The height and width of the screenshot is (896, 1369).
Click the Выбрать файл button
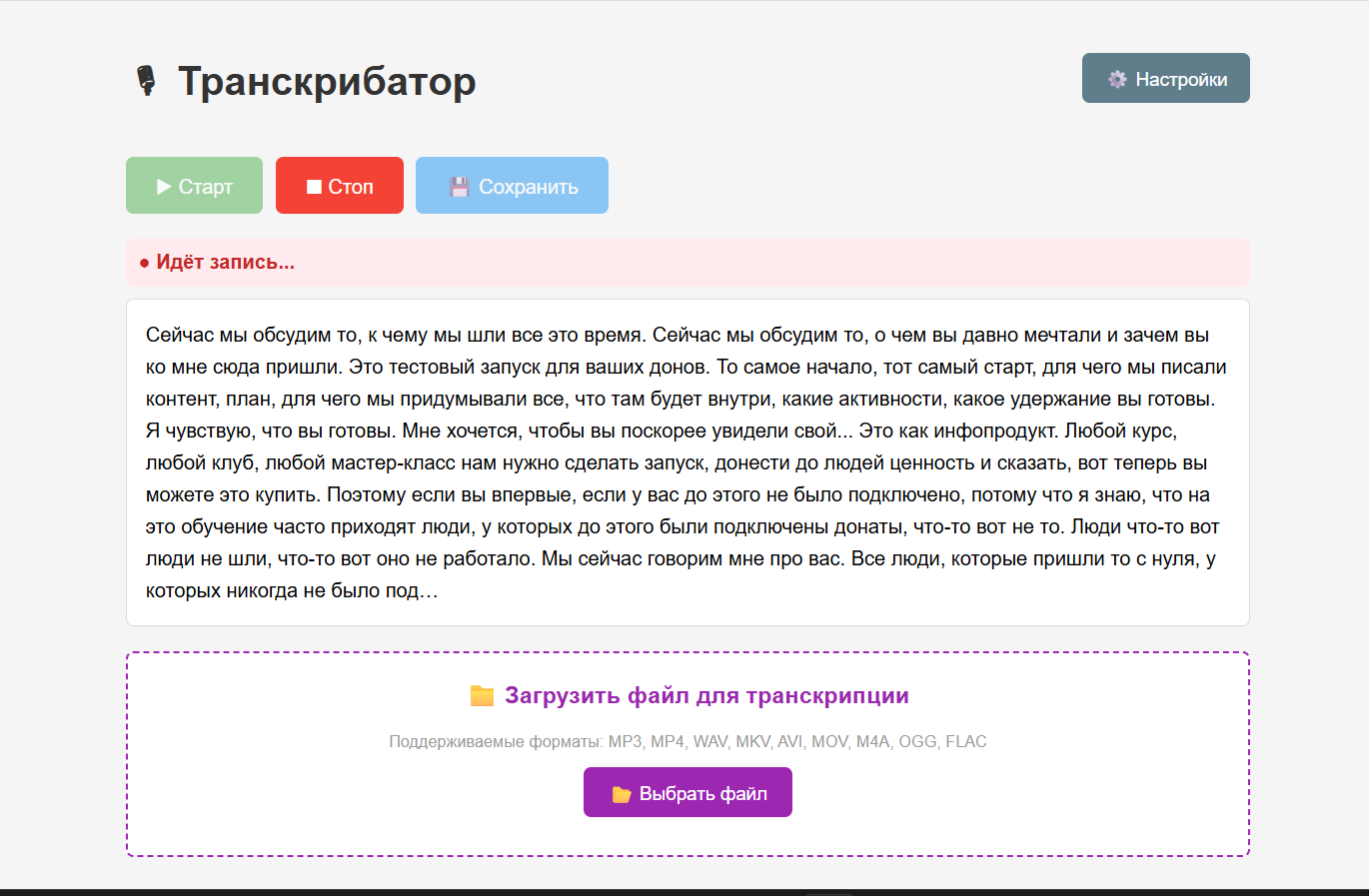(687, 791)
